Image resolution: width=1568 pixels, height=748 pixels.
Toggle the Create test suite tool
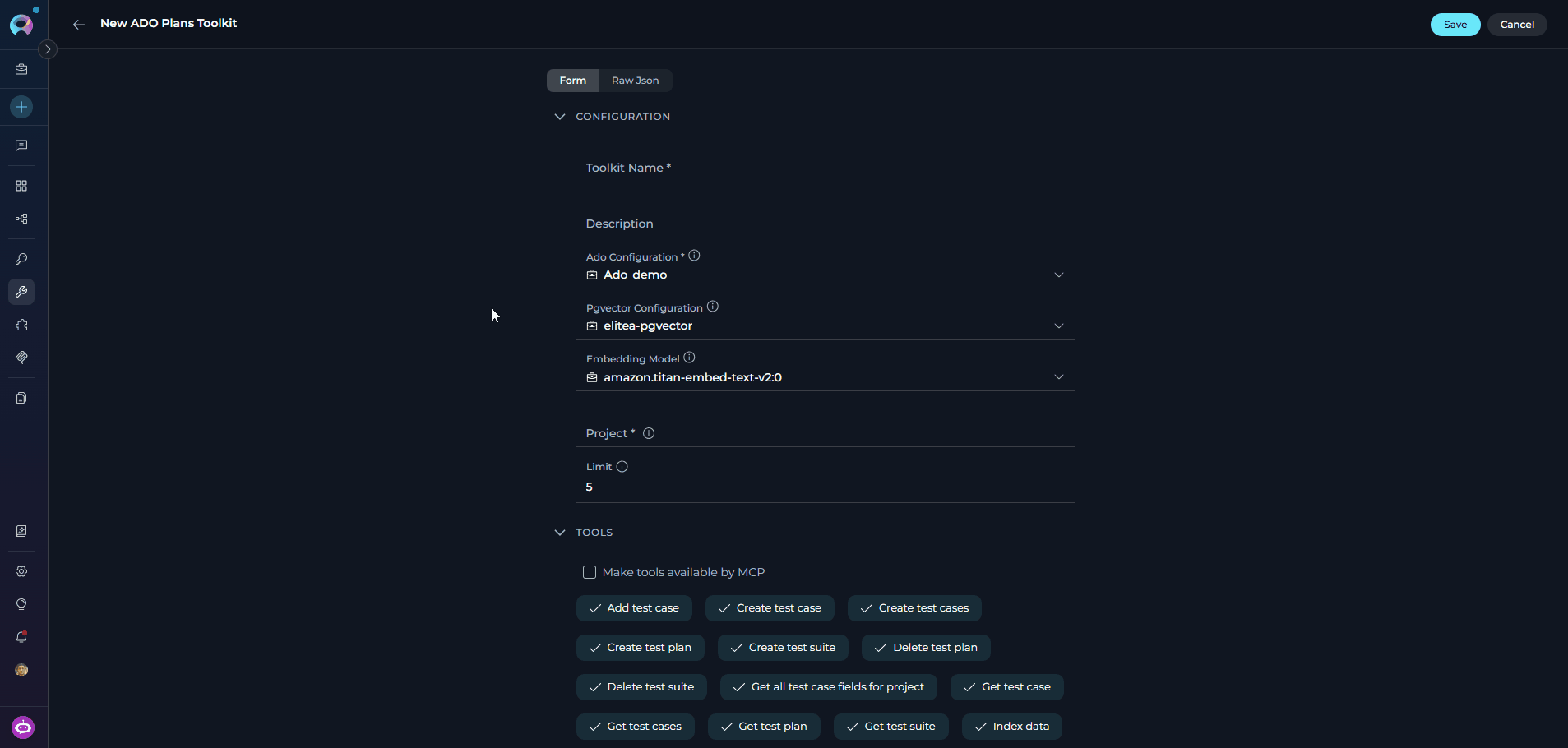(783, 648)
